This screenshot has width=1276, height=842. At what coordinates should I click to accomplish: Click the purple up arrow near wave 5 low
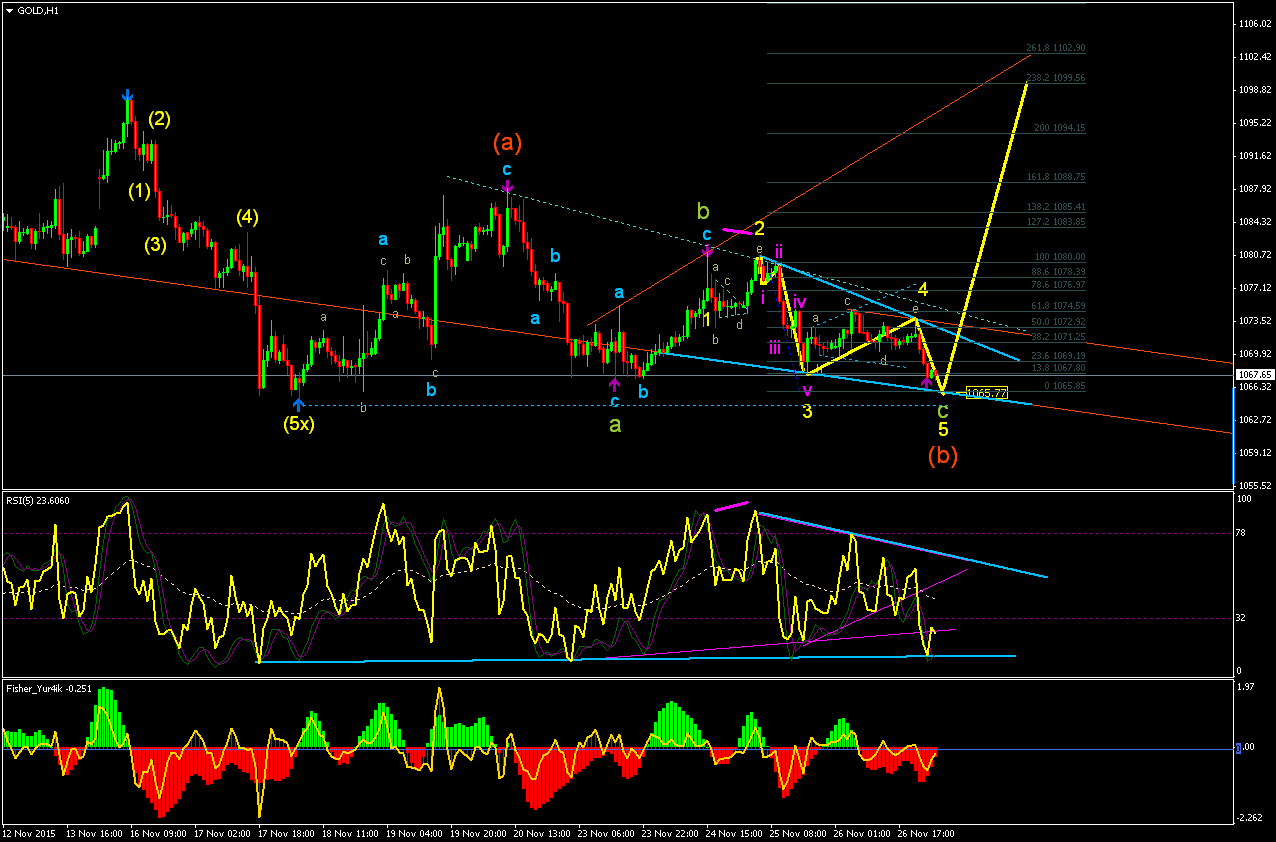point(927,383)
